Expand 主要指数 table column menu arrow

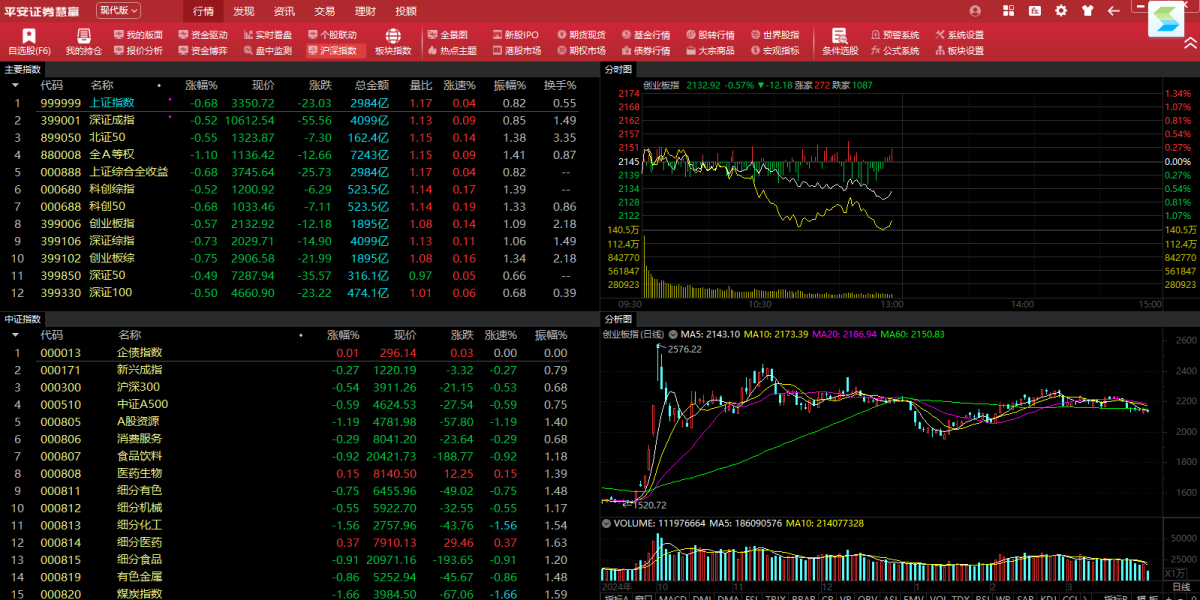[15, 86]
